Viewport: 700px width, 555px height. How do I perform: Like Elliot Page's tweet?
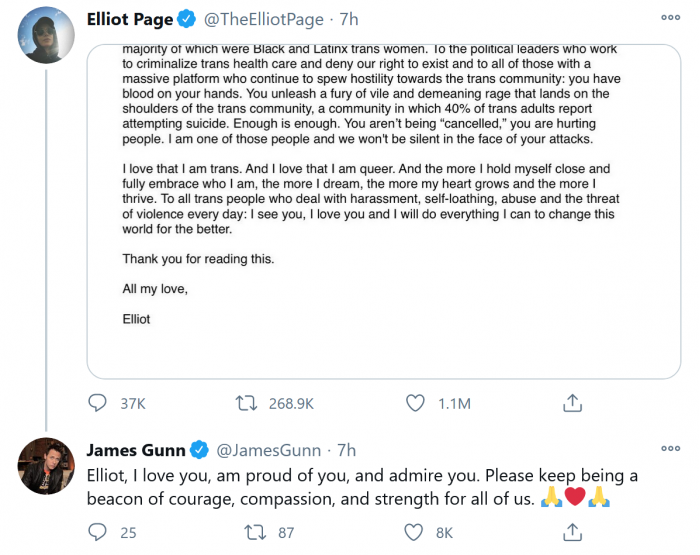pos(417,403)
